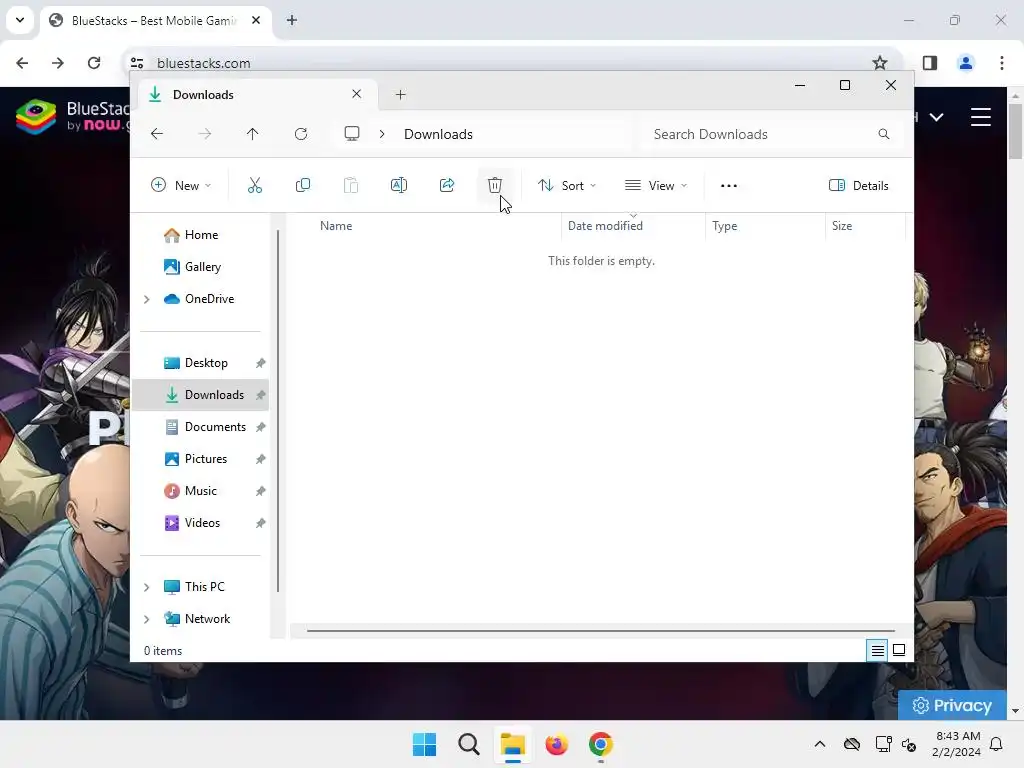Image resolution: width=1024 pixels, height=768 pixels.
Task: Open the Chrome side panel
Action: pos(930,63)
